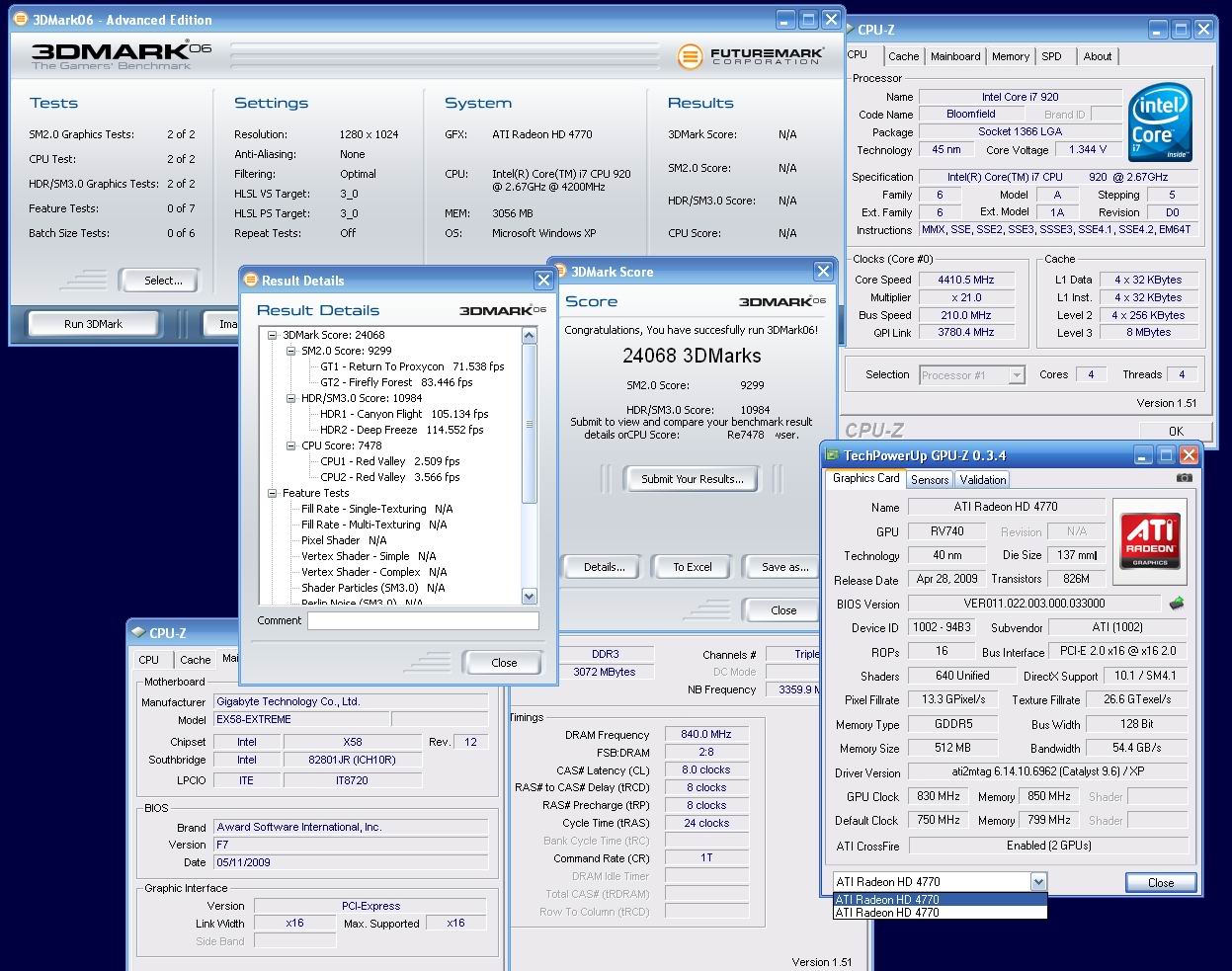Select Fill Rate - Single-Texturing row
This screenshot has width=1232, height=971.
pos(376,509)
